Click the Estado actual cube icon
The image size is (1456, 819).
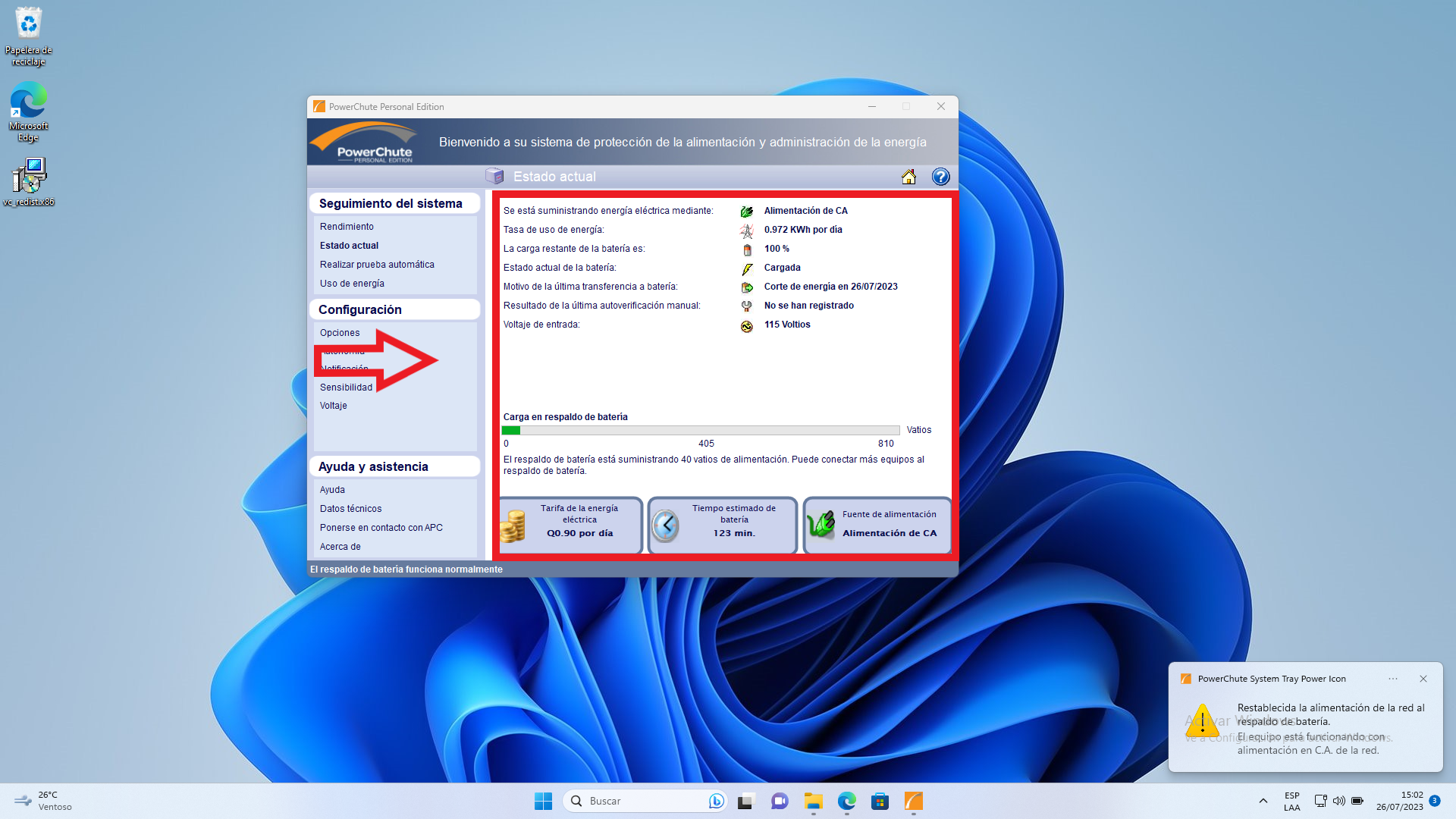[494, 177]
